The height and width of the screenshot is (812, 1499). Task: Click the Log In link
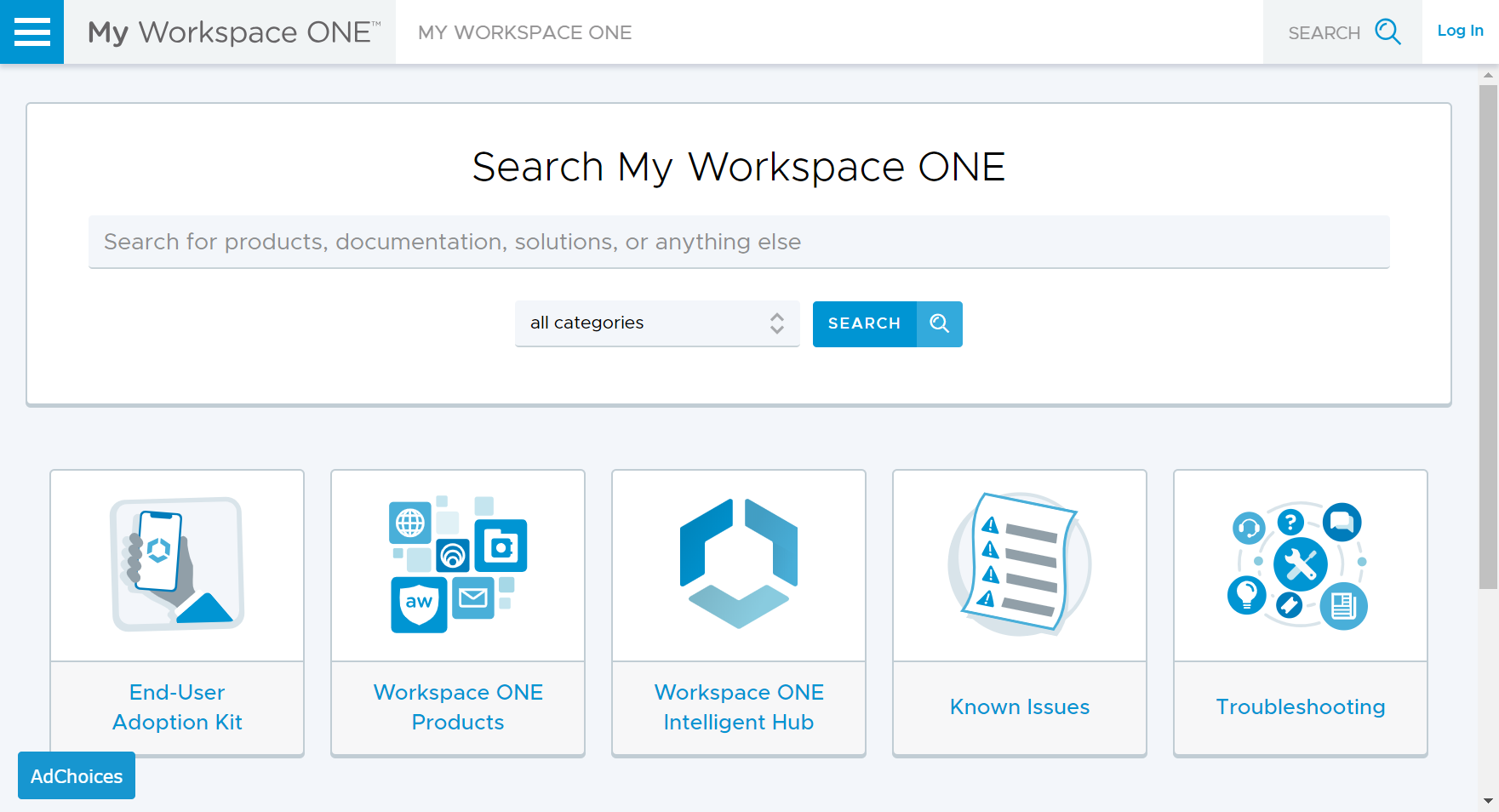tap(1459, 31)
